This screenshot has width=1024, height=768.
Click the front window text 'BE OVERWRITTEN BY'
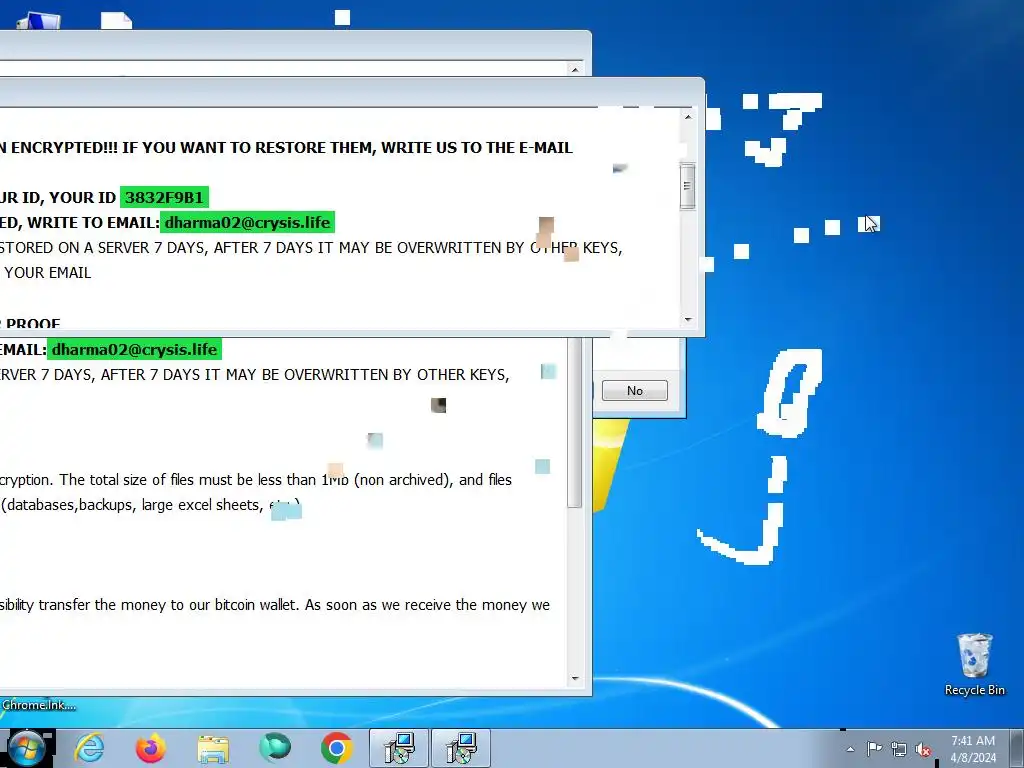pos(451,248)
